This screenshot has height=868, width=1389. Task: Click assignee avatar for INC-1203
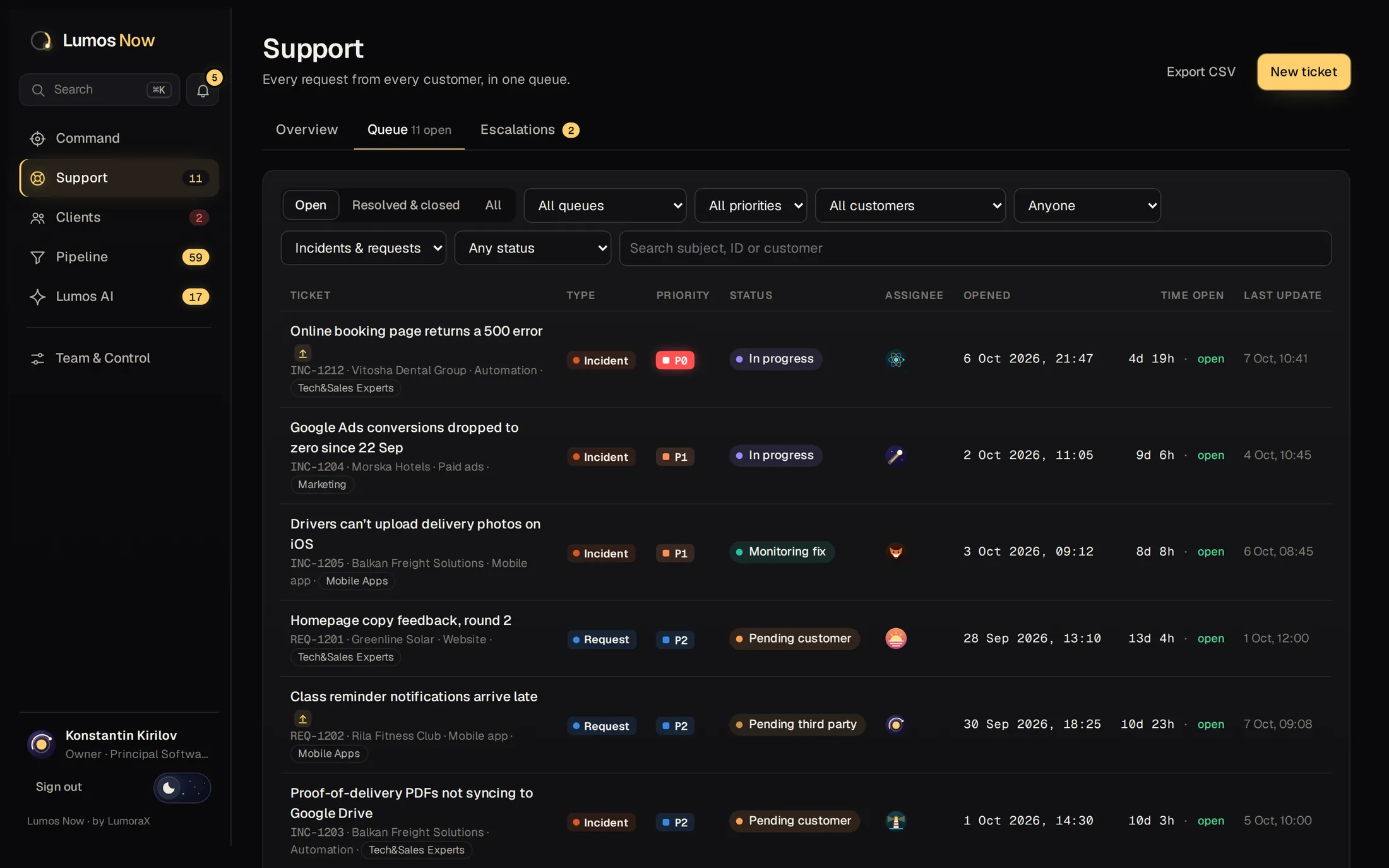point(895,821)
